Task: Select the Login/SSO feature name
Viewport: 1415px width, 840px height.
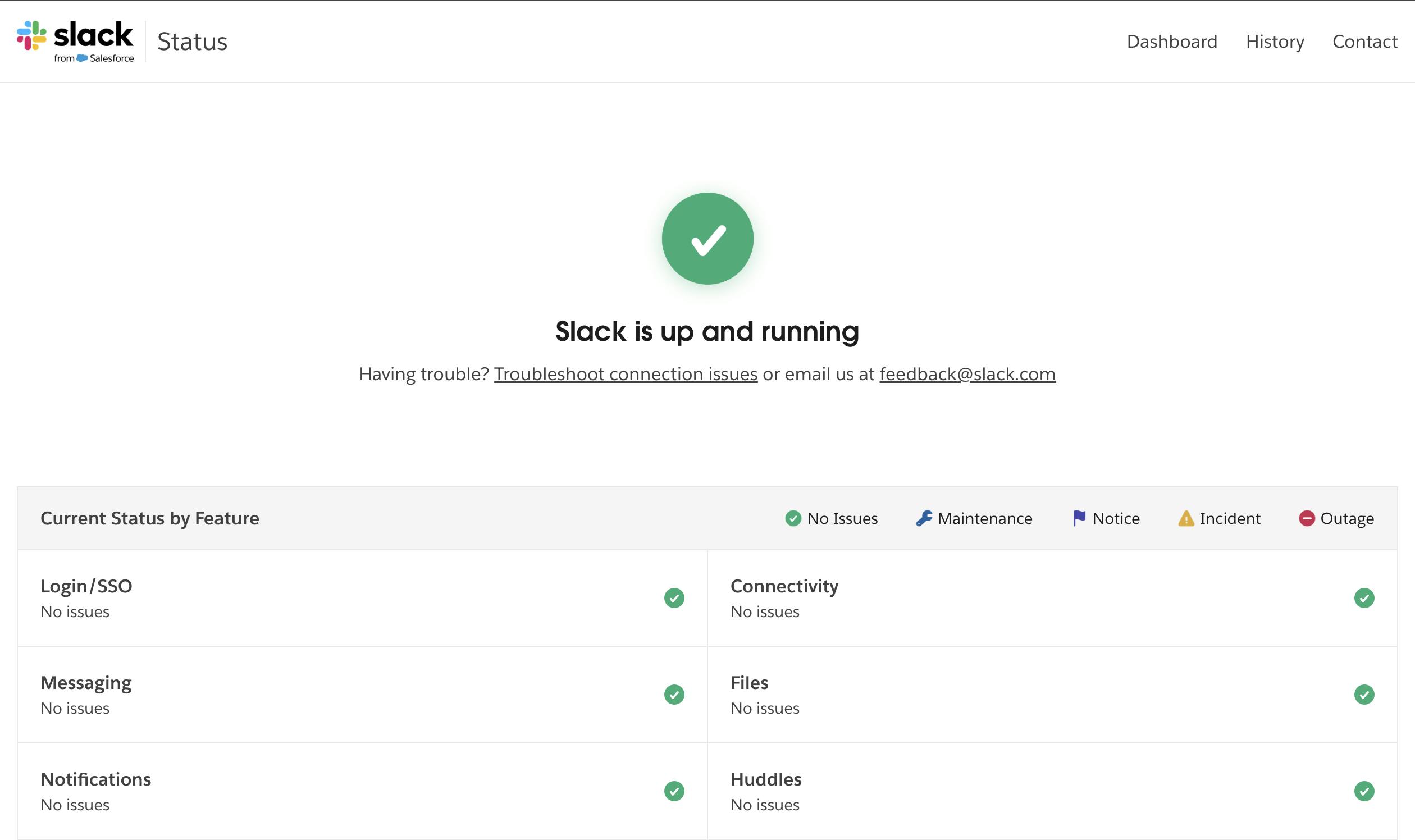Action: pos(86,586)
